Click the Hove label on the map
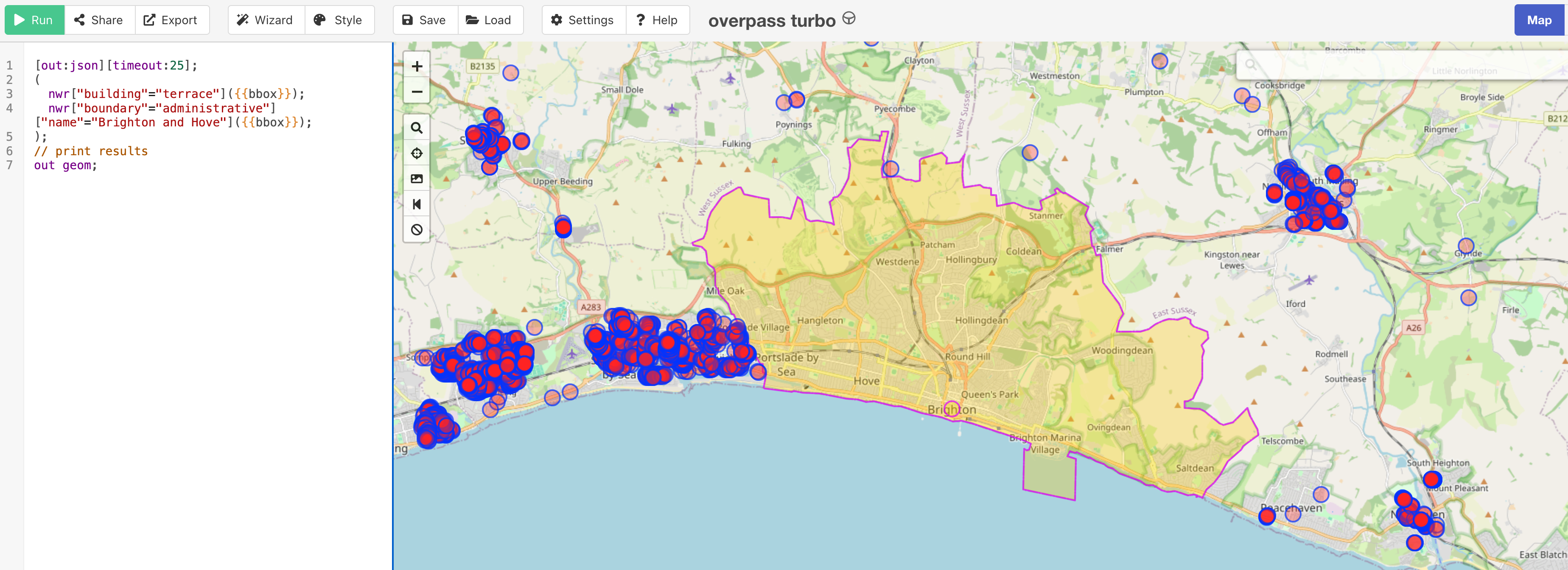The height and width of the screenshot is (570, 1568). pos(866,381)
